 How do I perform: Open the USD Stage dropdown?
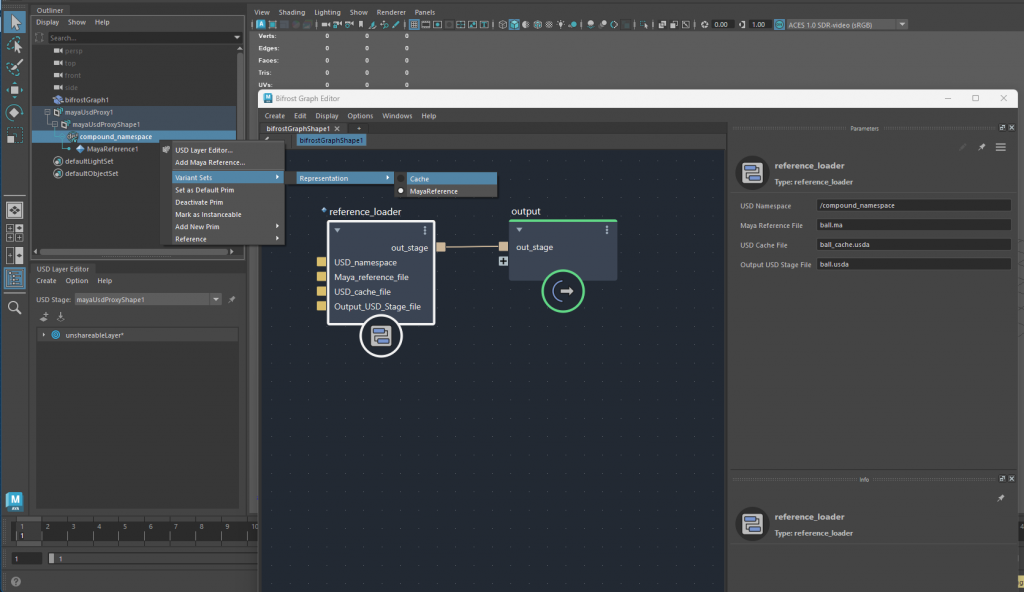[x=216, y=299]
